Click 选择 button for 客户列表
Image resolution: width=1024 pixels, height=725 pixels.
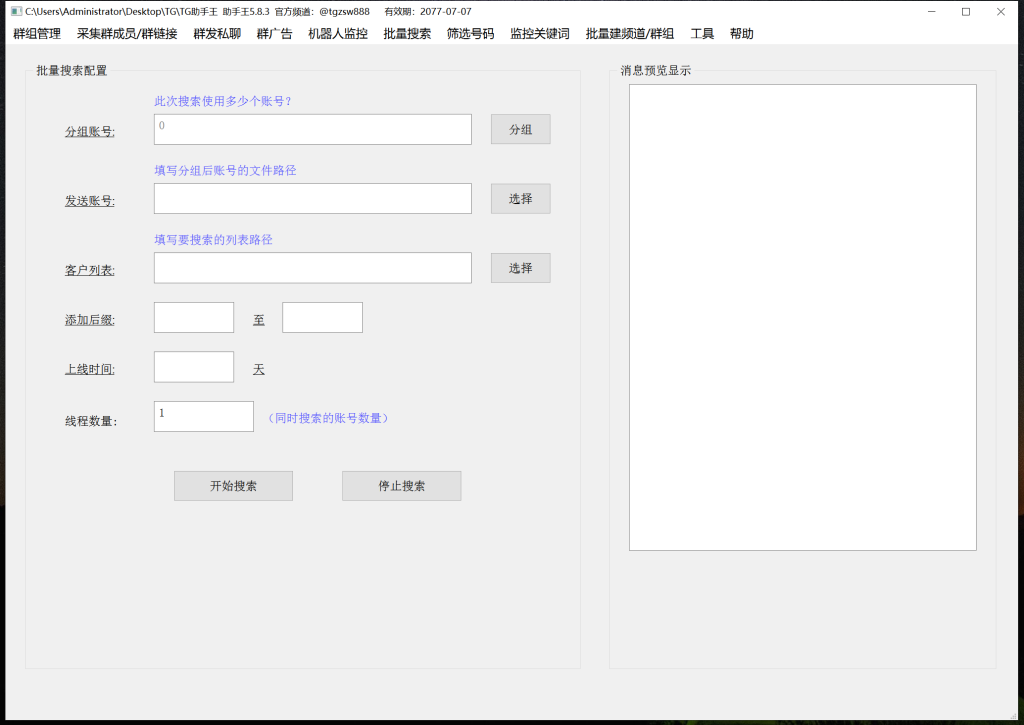[520, 268]
